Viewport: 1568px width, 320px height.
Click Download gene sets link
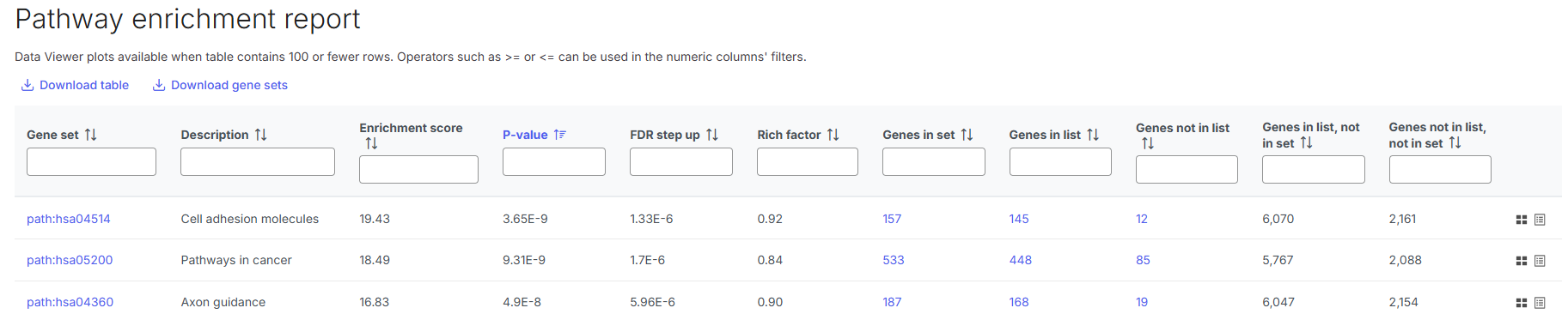(220, 85)
